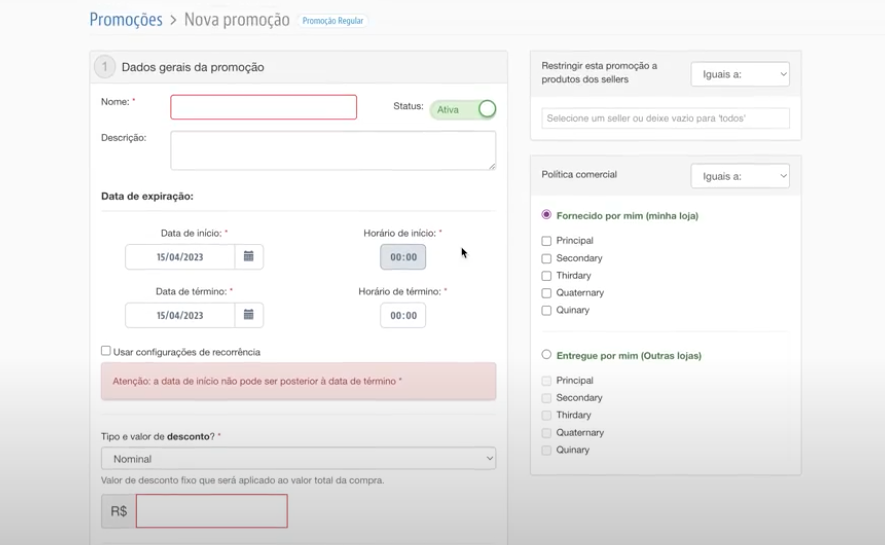Open Iguais a dropdown for Política comercial
This screenshot has height=545, width=885.
740,176
